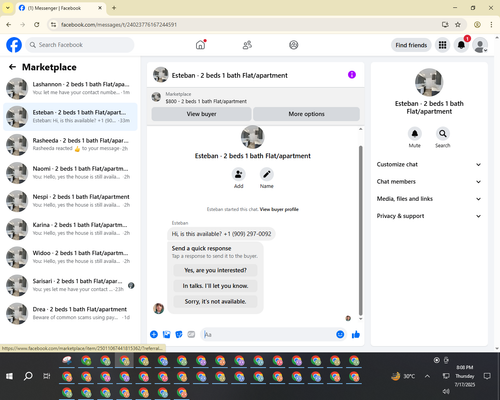The height and width of the screenshot is (400, 500).
Task: Mute the Esteban conversation
Action: [415, 134]
